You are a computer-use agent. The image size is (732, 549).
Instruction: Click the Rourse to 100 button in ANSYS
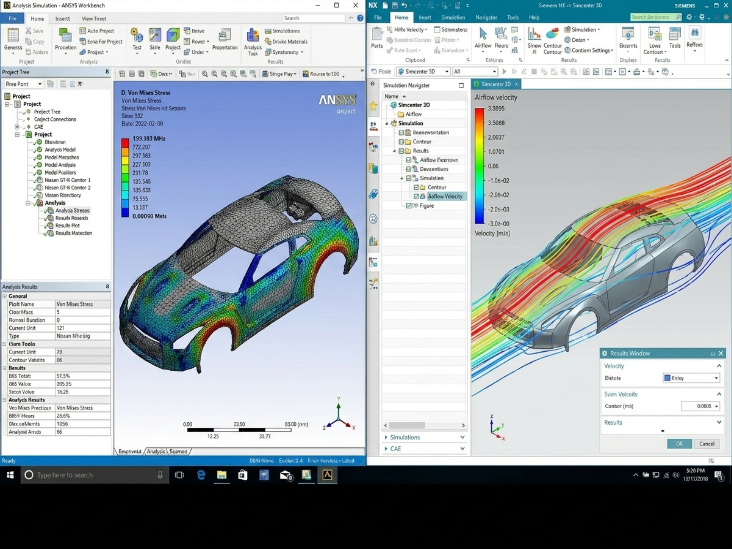(321, 74)
